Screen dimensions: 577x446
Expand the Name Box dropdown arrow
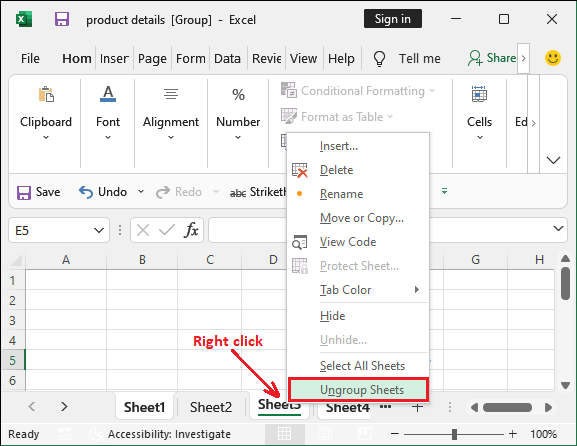coord(99,231)
